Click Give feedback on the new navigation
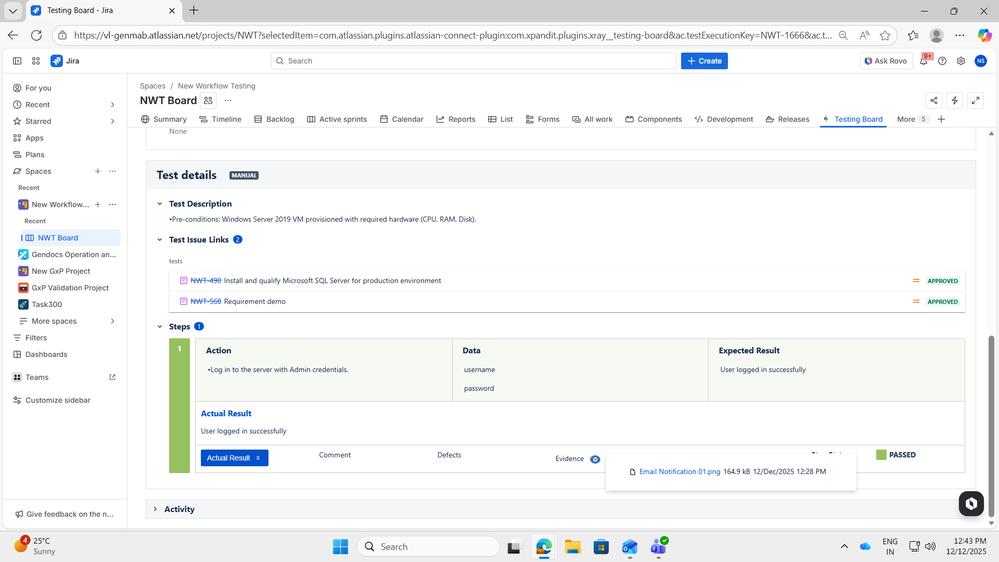999x562 pixels. (x=64, y=514)
